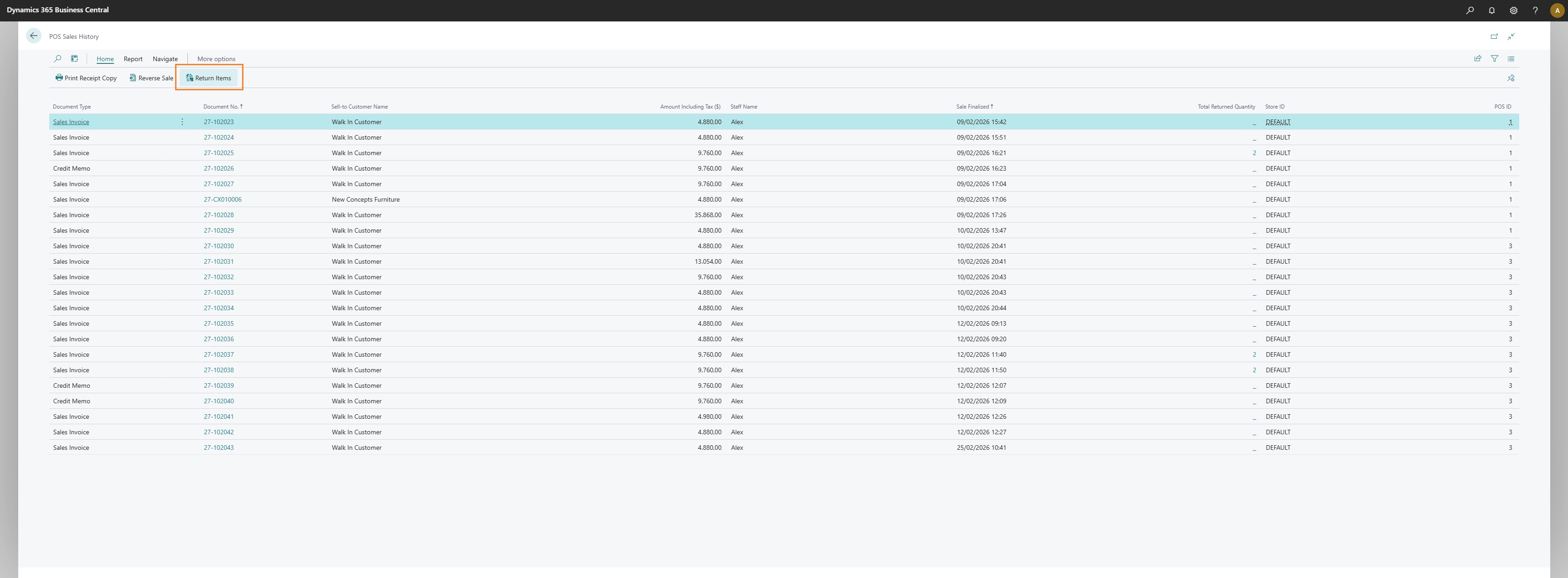Toggle the filter pane funnel icon
This screenshot has height=578, width=1568.
coord(1494,59)
